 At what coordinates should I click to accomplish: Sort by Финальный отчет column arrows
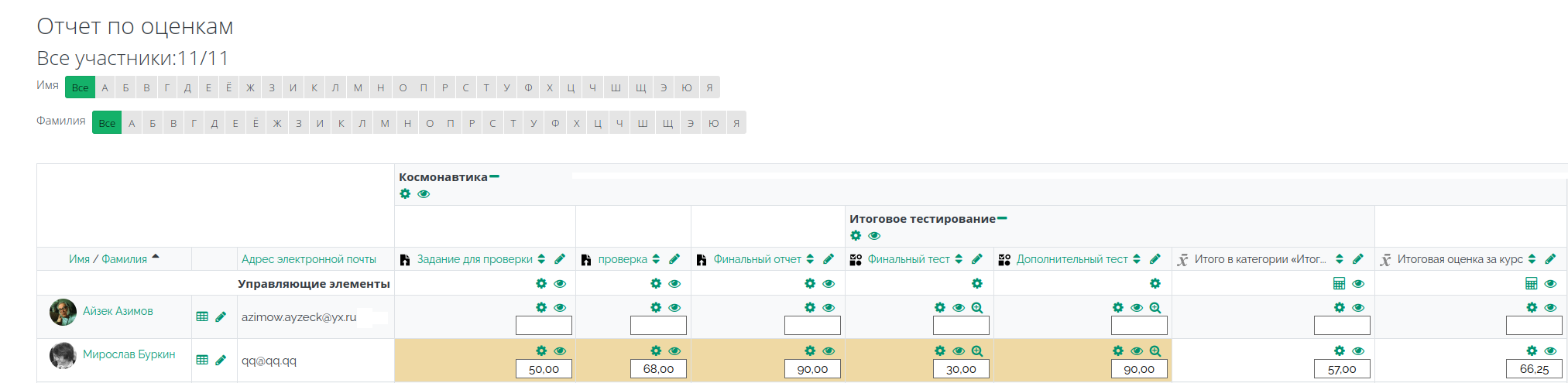pyautogui.click(x=810, y=259)
